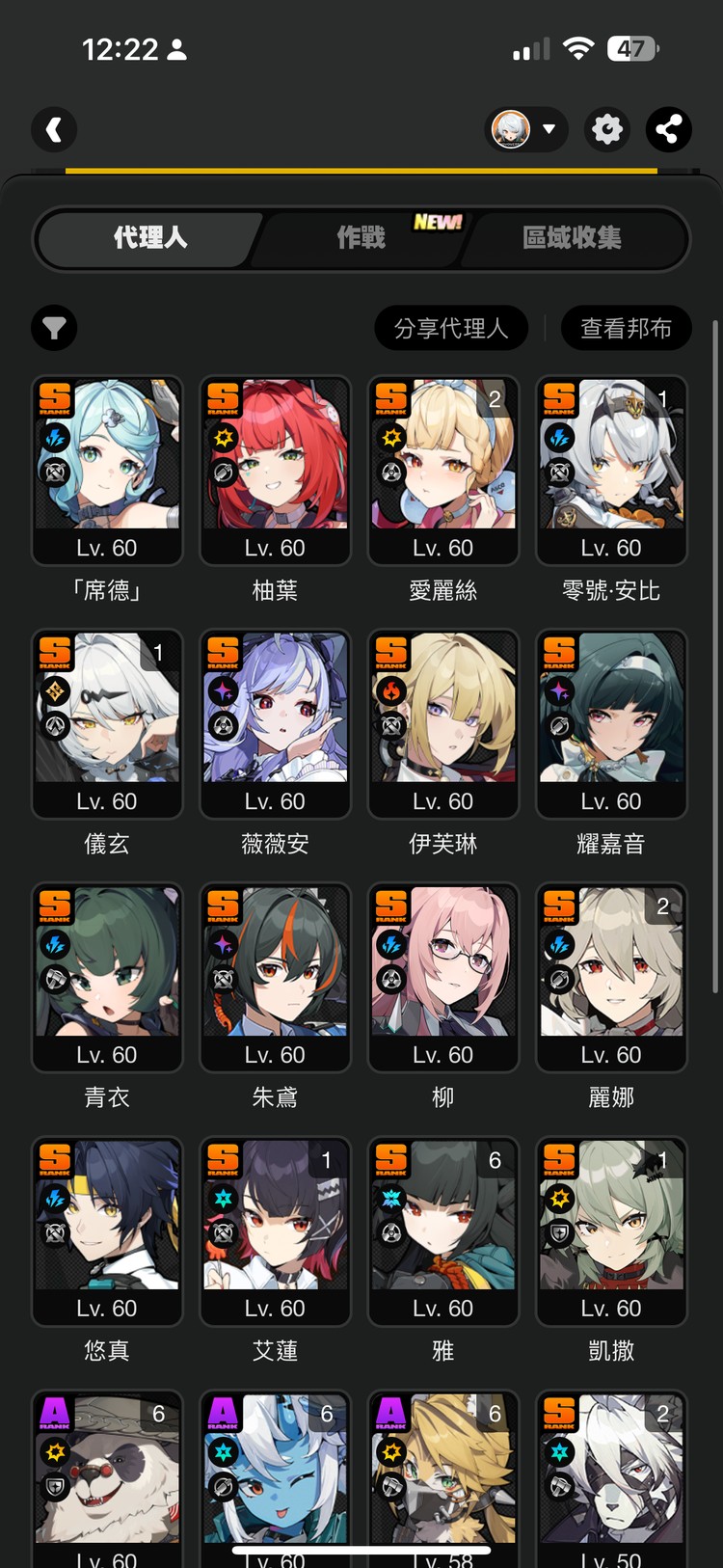Click the S rank badge on 柚葉's card
The width and height of the screenshot is (723, 1568).
223,397
